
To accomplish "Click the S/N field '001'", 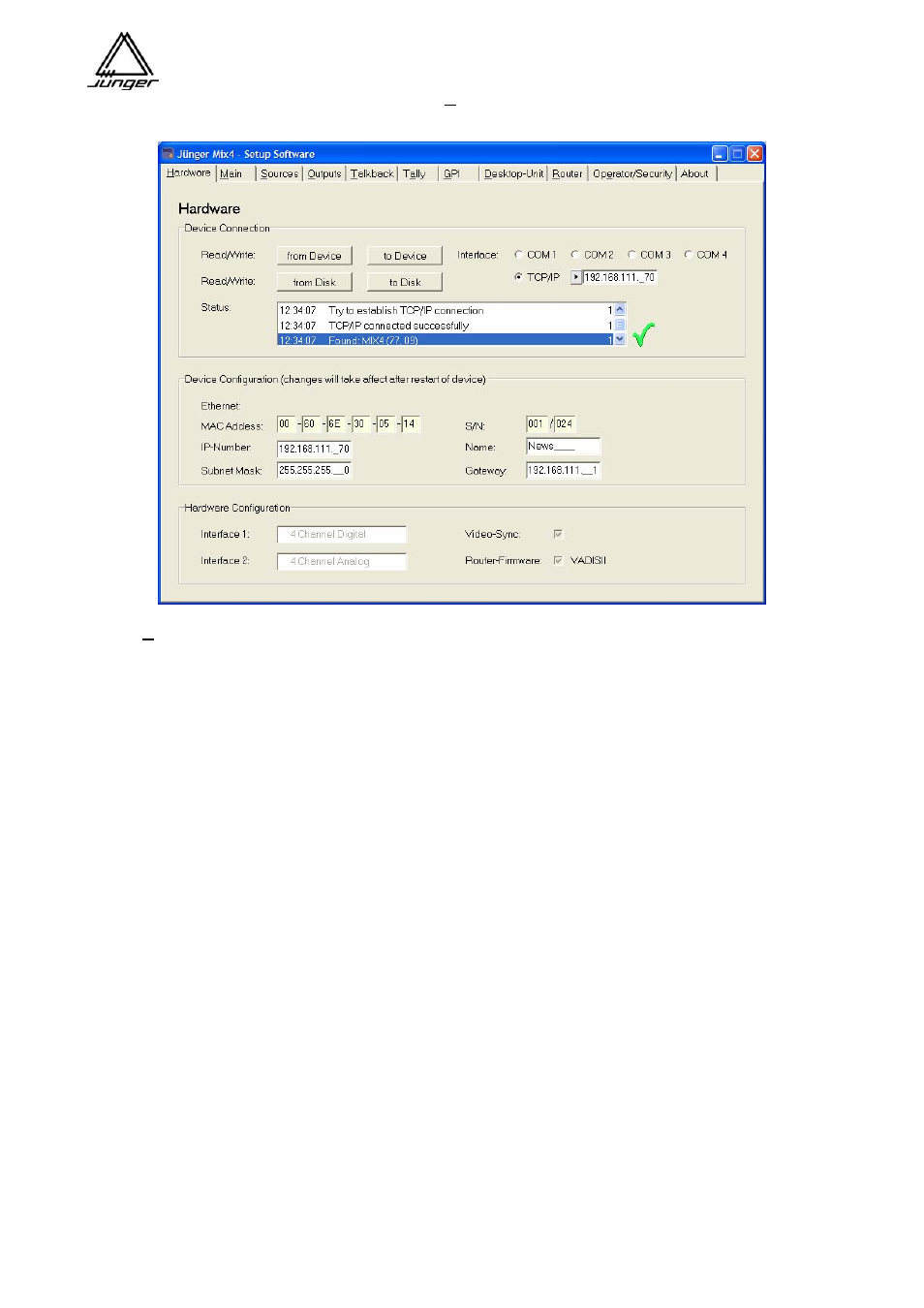I will coord(537,423).
